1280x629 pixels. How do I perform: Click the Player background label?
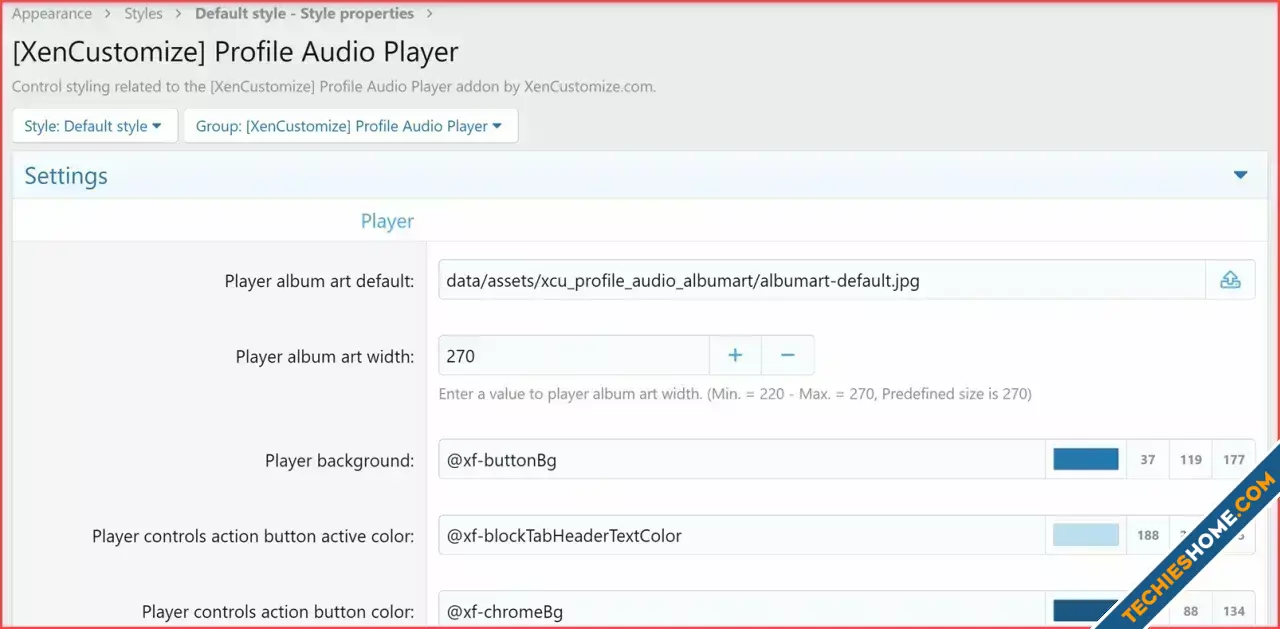click(x=339, y=461)
